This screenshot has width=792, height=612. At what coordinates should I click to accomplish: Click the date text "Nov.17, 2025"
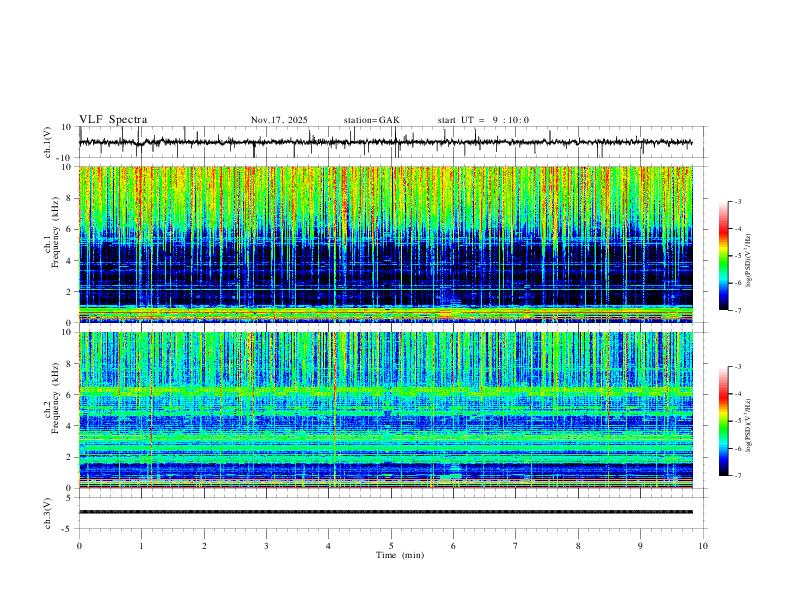pyautogui.click(x=279, y=120)
